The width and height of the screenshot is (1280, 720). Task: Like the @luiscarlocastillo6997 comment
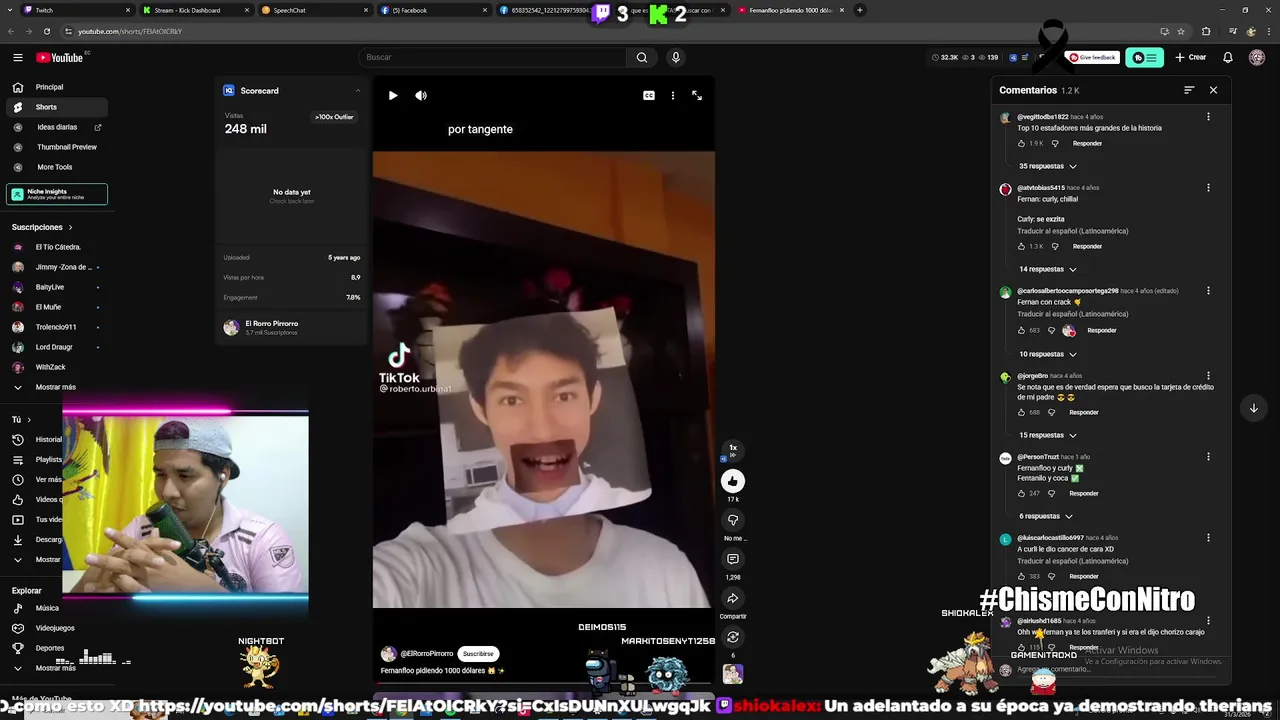point(1022,576)
